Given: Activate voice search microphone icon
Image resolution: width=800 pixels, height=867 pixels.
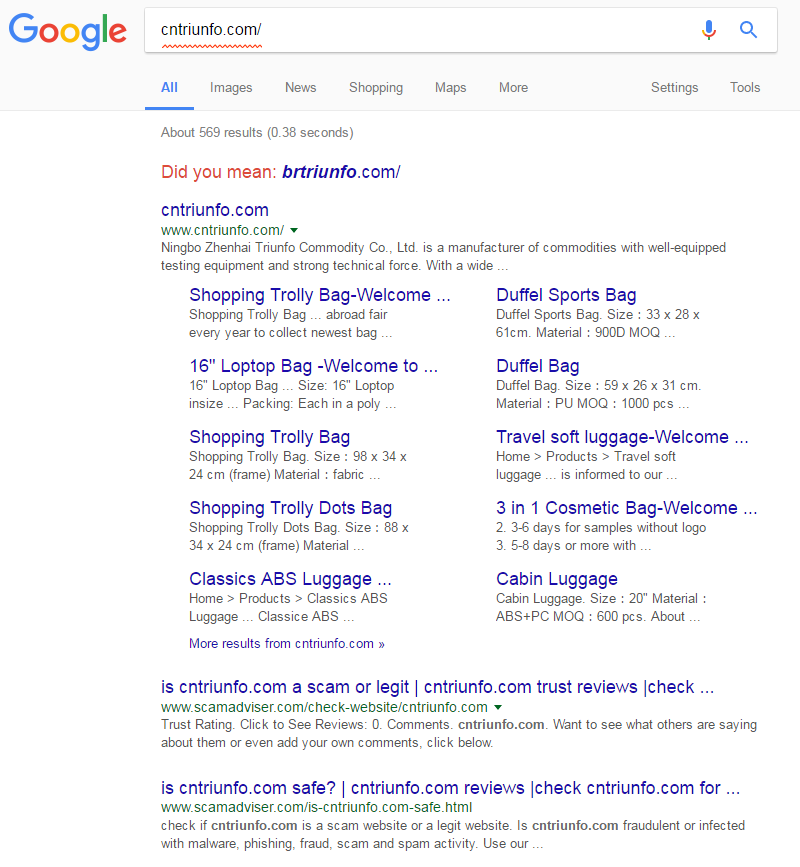Looking at the screenshot, I should [709, 29].
